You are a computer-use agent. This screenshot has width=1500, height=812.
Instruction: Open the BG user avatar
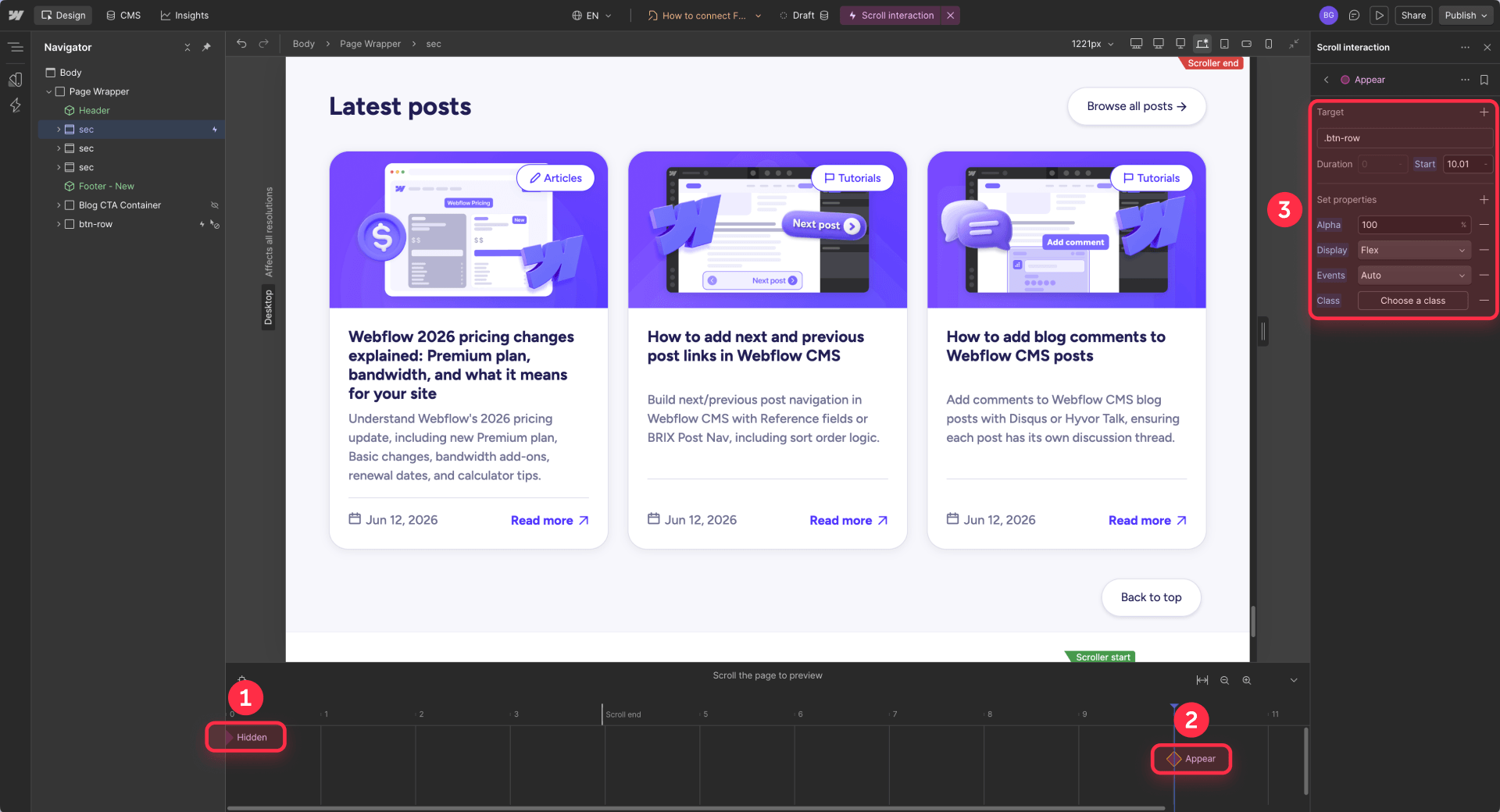[x=1328, y=15]
